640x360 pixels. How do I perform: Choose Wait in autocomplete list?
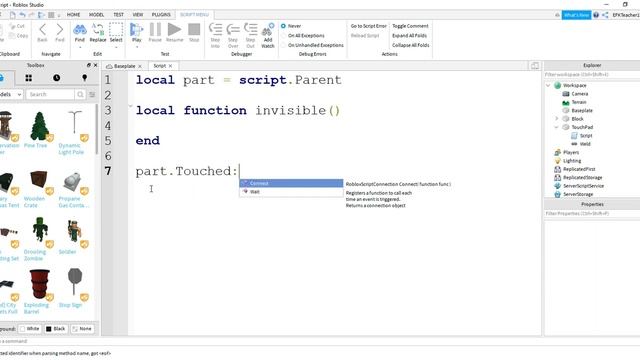point(291,191)
